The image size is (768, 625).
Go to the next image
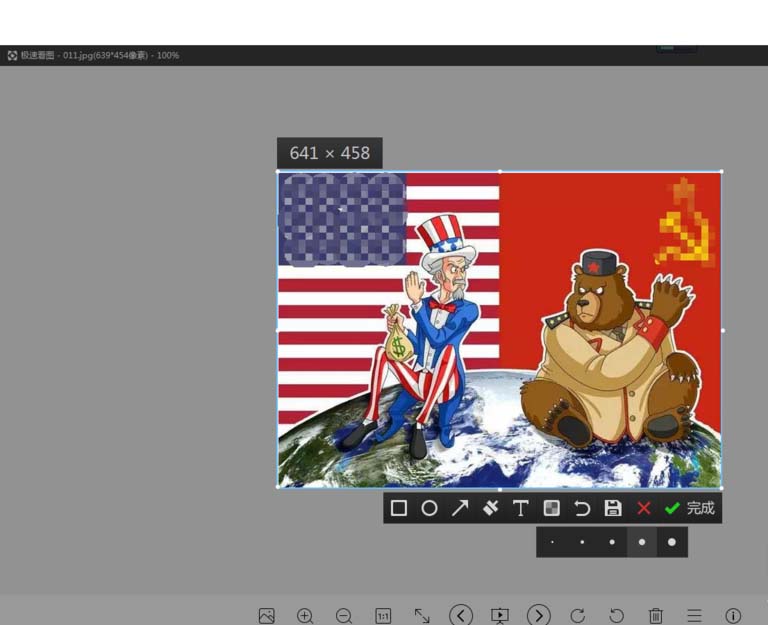click(x=539, y=615)
